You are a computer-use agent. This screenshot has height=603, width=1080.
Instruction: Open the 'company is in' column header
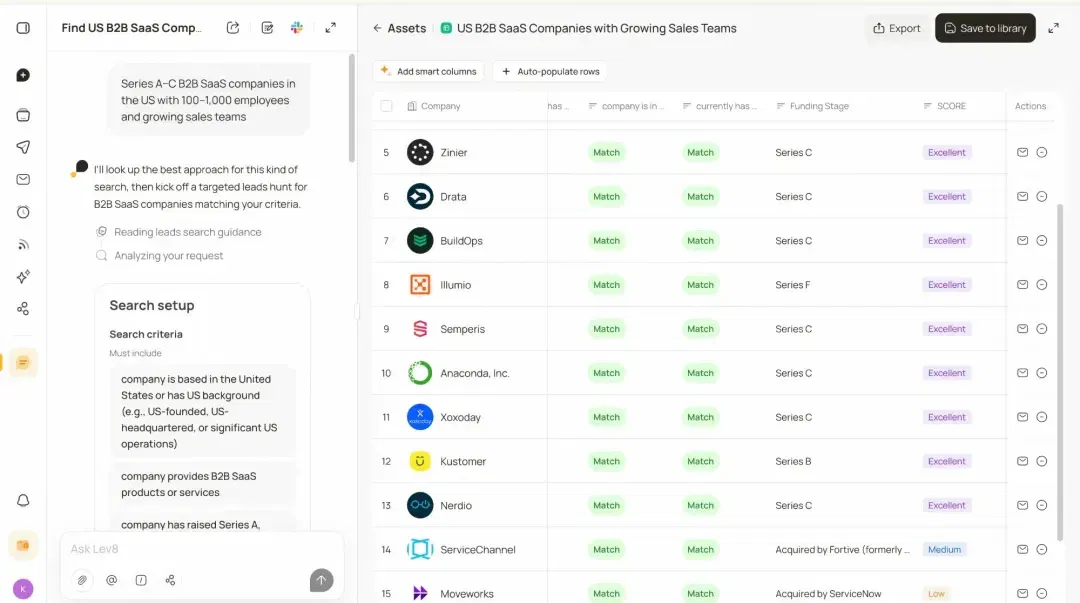(627, 106)
